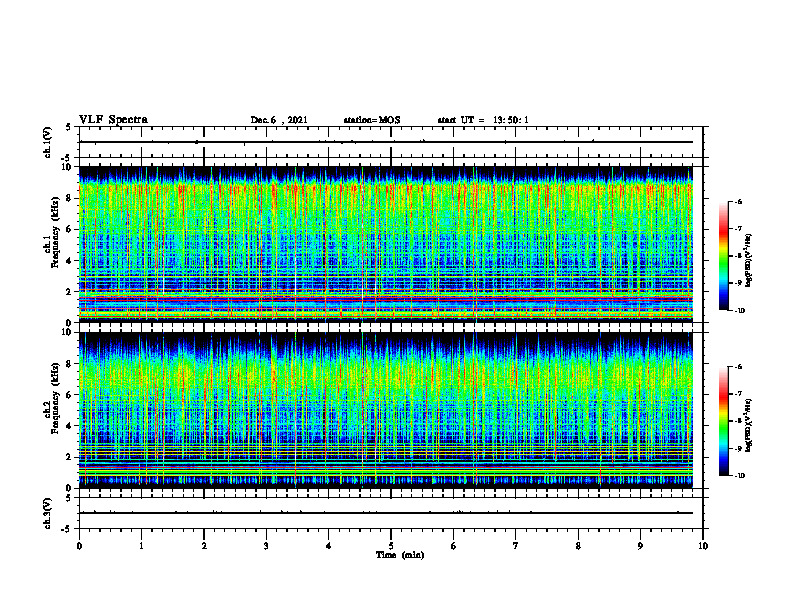Image resolution: width=792 pixels, height=612 pixels.
Task: Click the '-10' label on ch.2 color bar
Action: click(x=739, y=476)
